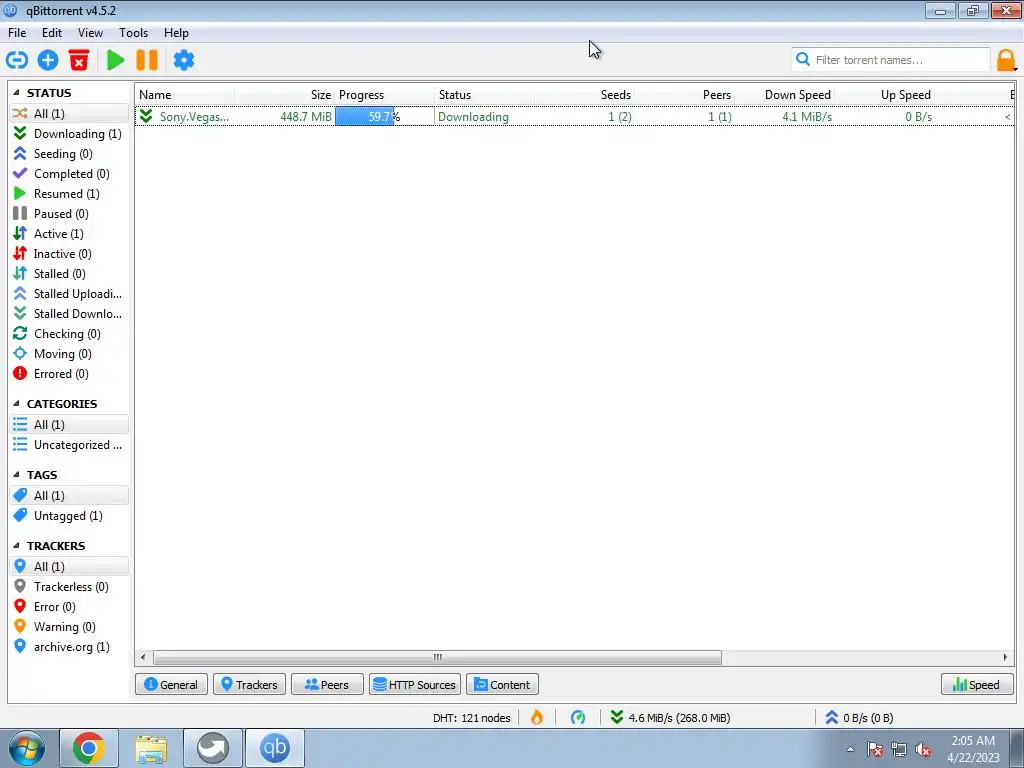Click the green Resume play icon
Image resolution: width=1024 pixels, height=768 pixels.
116,60
